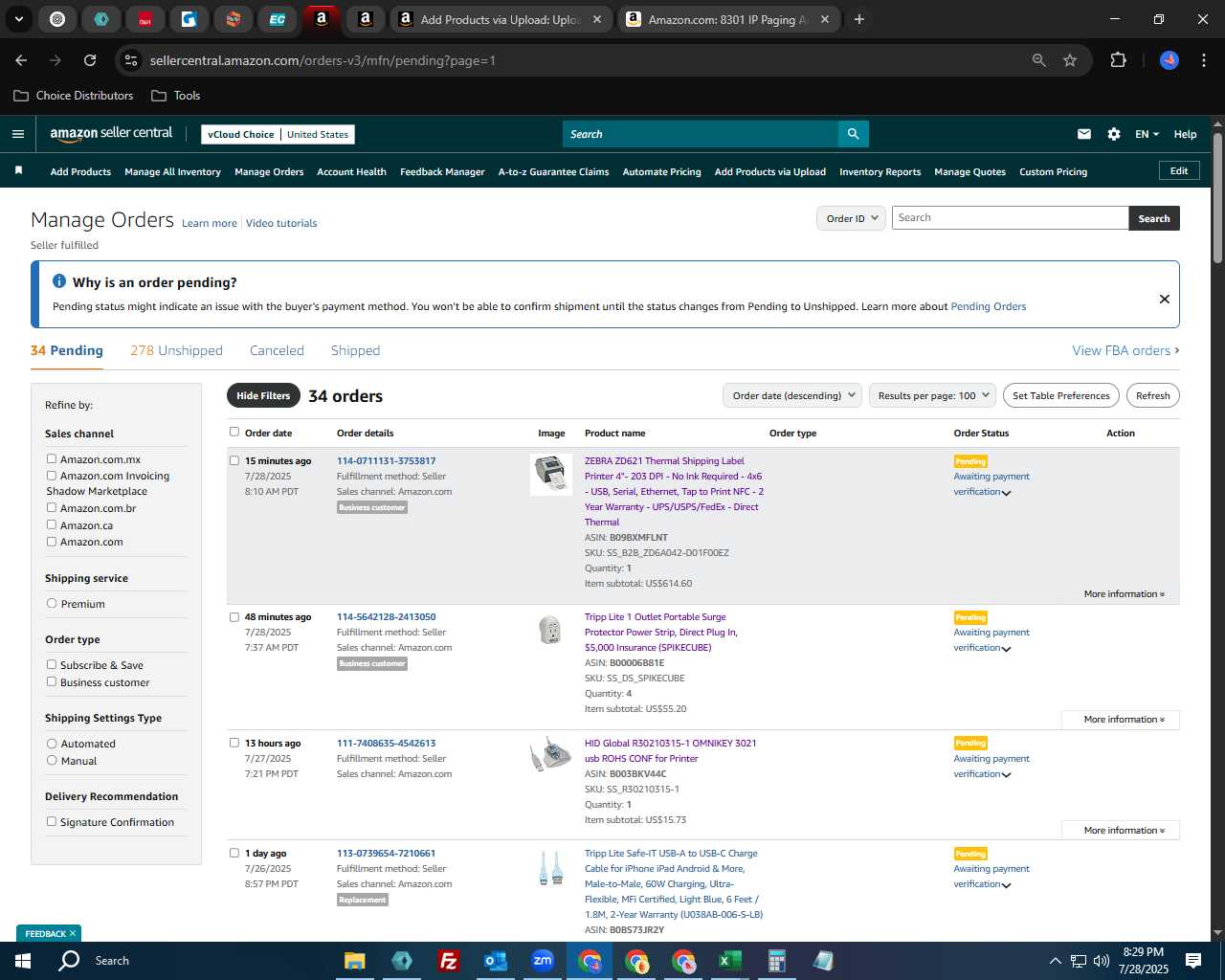Select Premium shipping service radio
This screenshot has height=980, width=1225.
[x=52, y=603]
